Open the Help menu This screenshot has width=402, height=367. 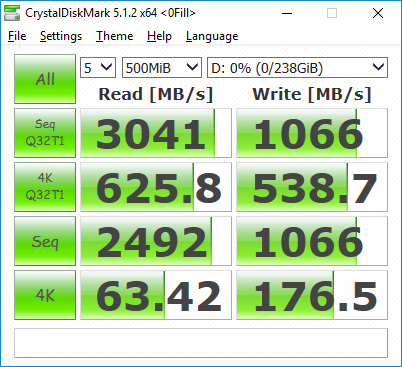159,36
